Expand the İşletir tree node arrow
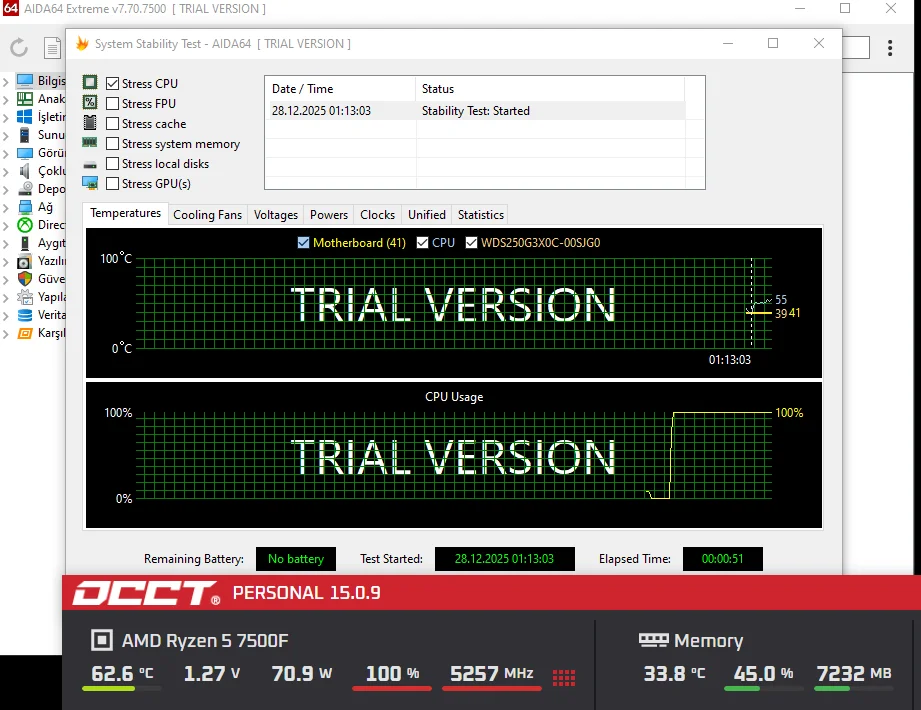 6,117
